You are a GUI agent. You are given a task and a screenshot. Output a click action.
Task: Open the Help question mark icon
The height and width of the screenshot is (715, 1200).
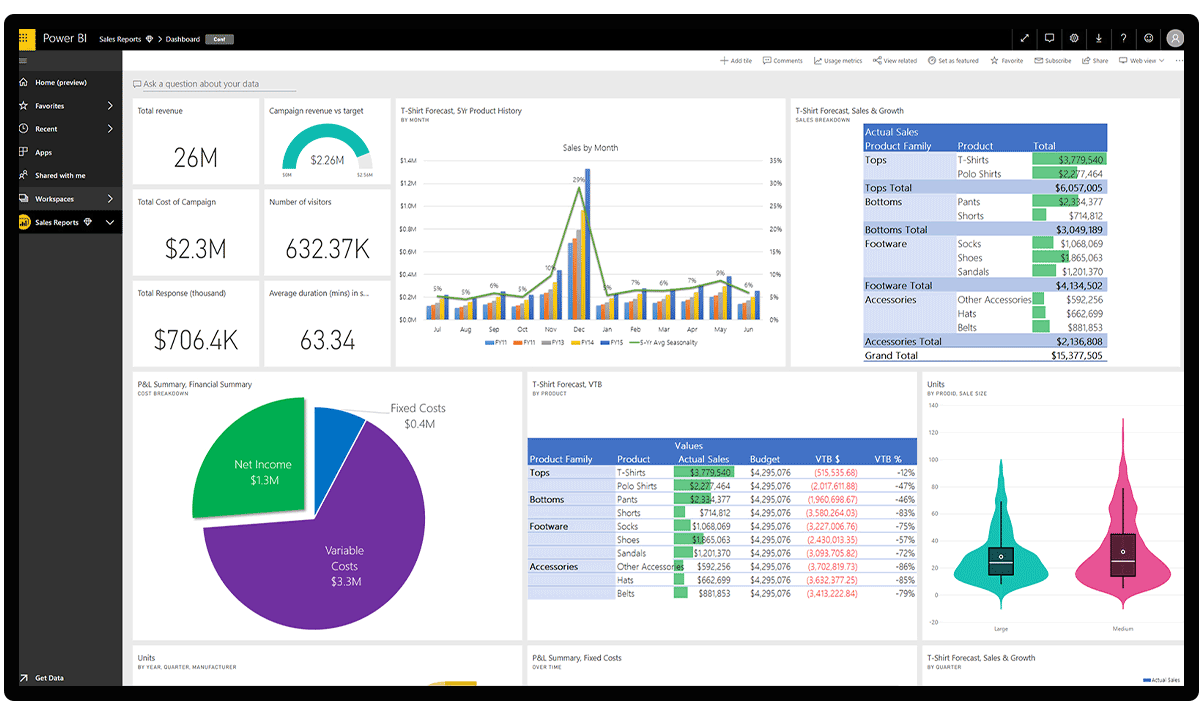tap(1122, 38)
